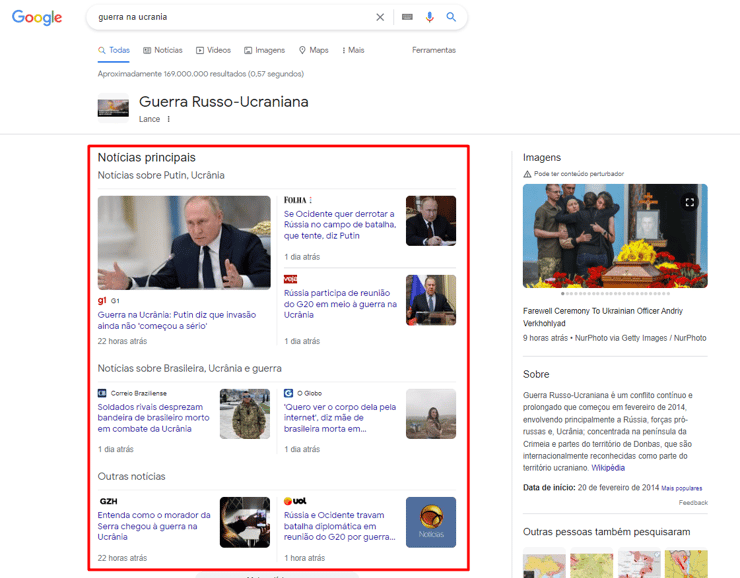Click 'Aproximadamente 169.000.000 resultados' text
Viewport: 740px width, 578px height.
tap(201, 74)
